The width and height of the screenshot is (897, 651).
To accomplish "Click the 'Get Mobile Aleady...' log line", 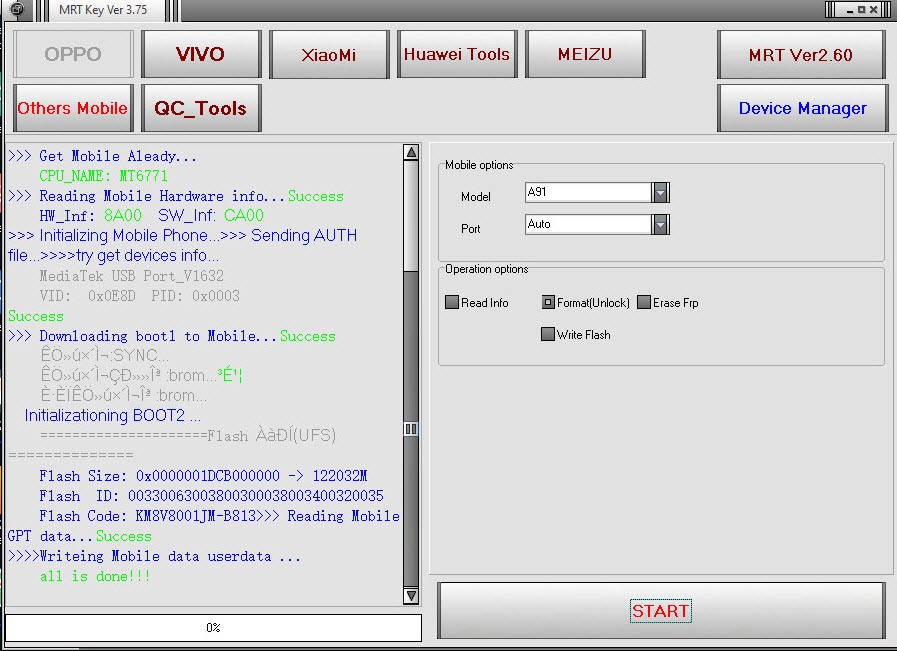I will click(102, 156).
